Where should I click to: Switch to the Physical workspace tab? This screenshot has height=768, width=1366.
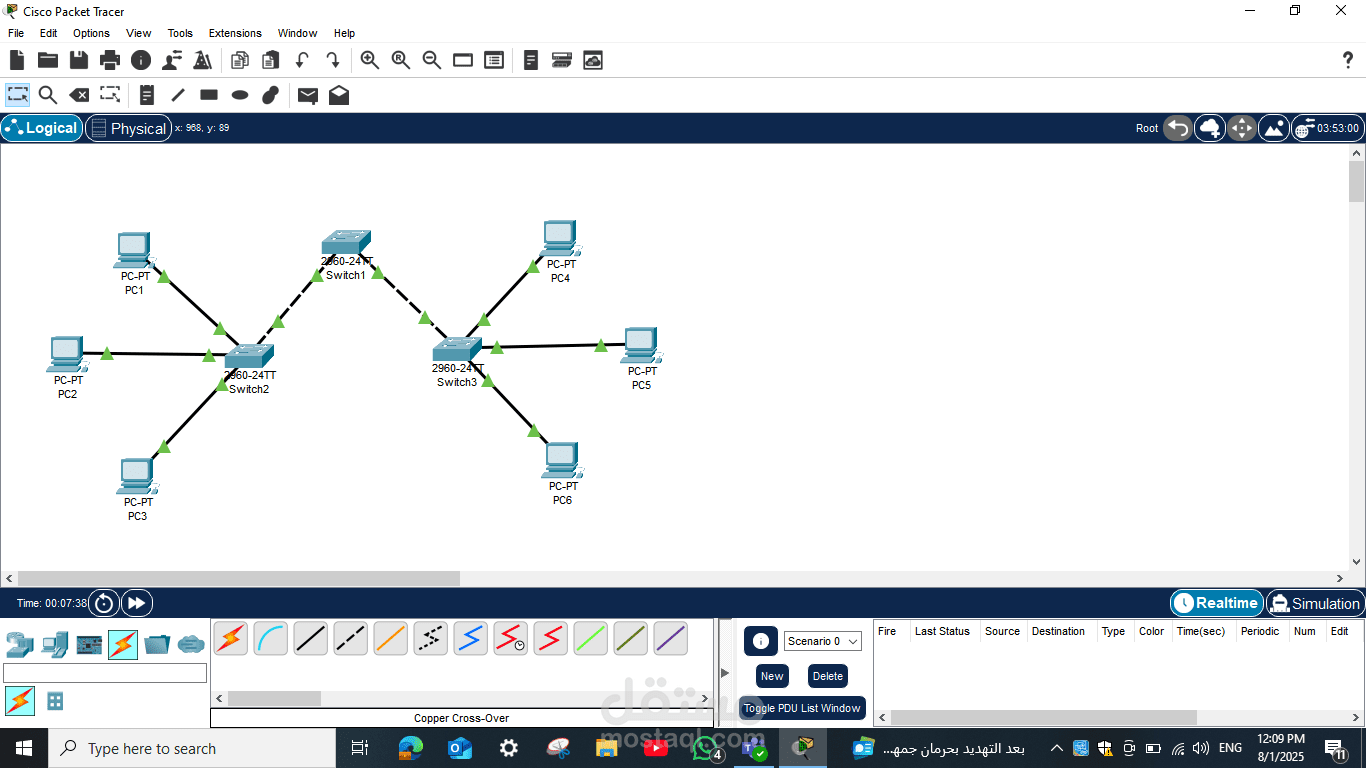[128, 128]
